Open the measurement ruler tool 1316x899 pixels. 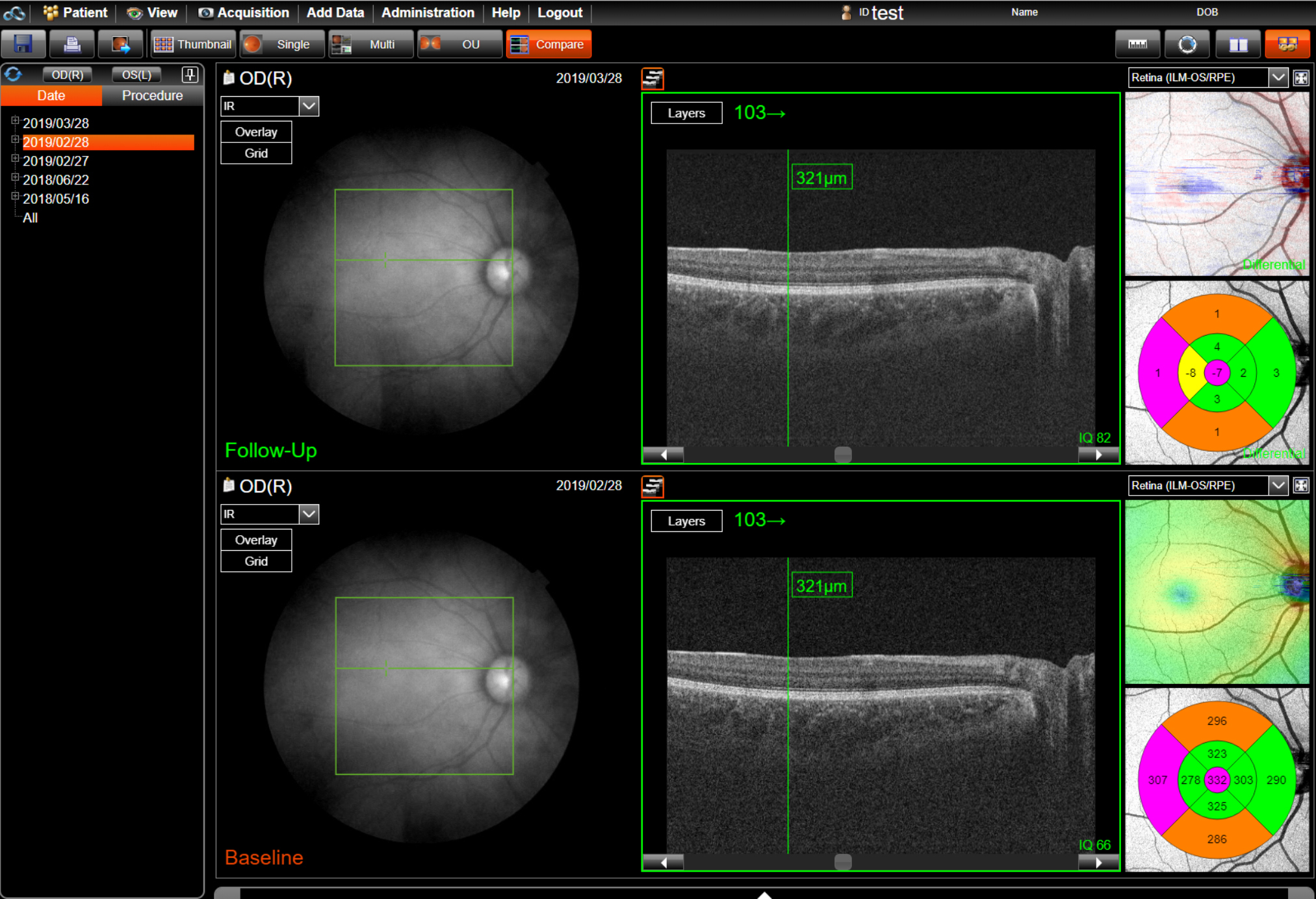click(1137, 44)
